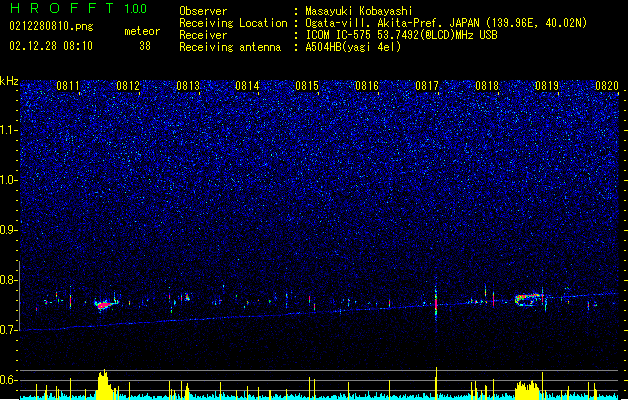Click the 0814 time axis marker
Screen dimensions: 629x400
pos(247,86)
